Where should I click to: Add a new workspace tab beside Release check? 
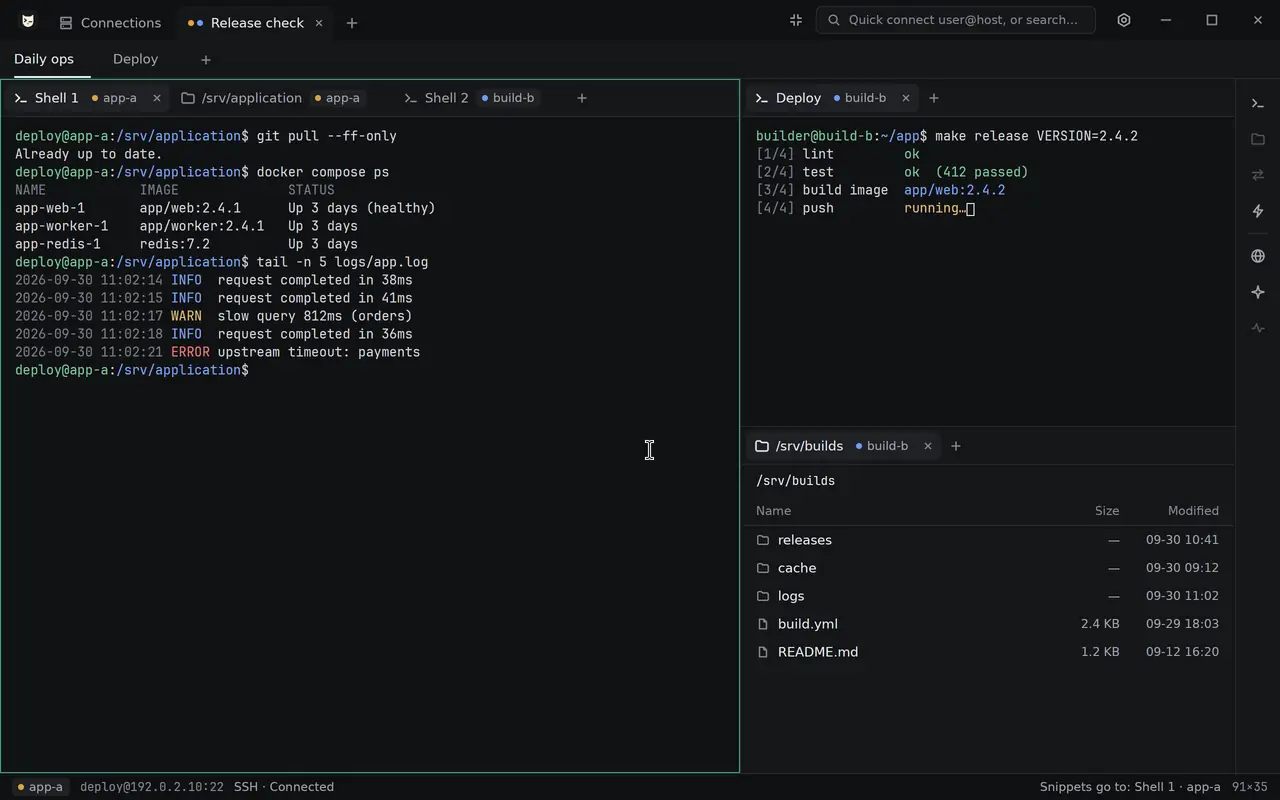click(x=352, y=23)
